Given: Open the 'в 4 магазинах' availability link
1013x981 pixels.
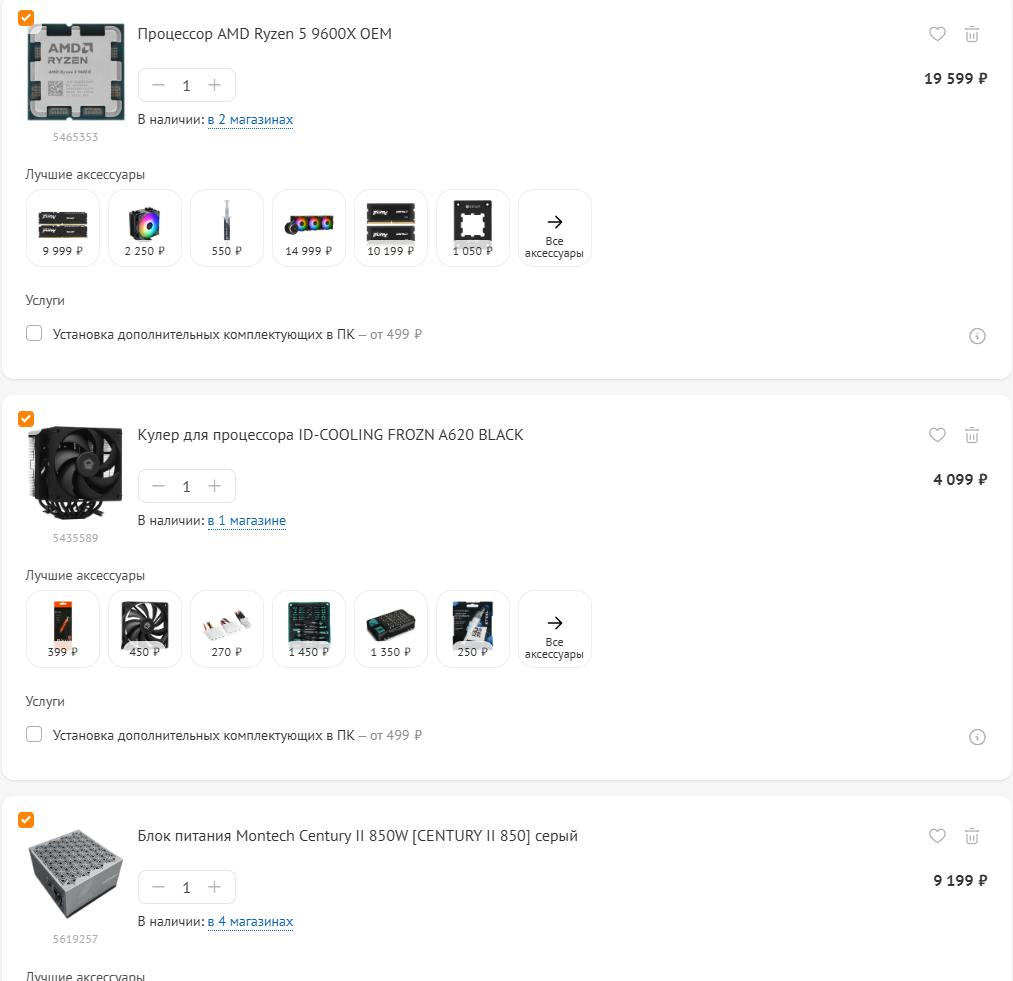Looking at the screenshot, I should pyautogui.click(x=250, y=922).
